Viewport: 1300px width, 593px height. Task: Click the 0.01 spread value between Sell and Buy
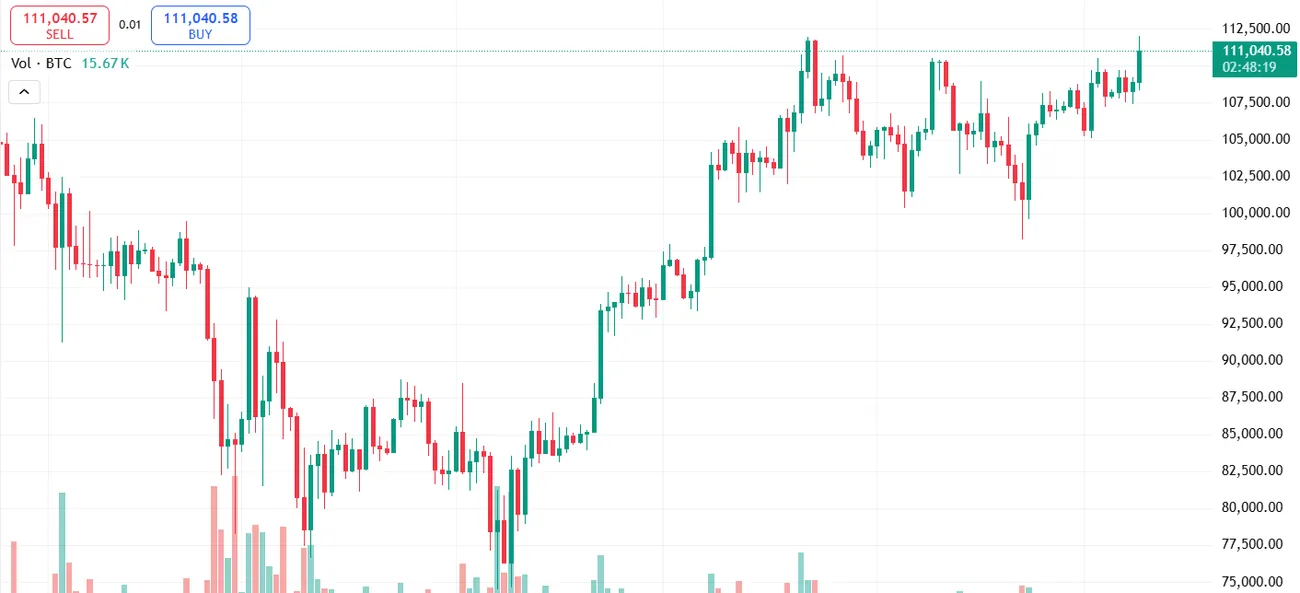(130, 25)
